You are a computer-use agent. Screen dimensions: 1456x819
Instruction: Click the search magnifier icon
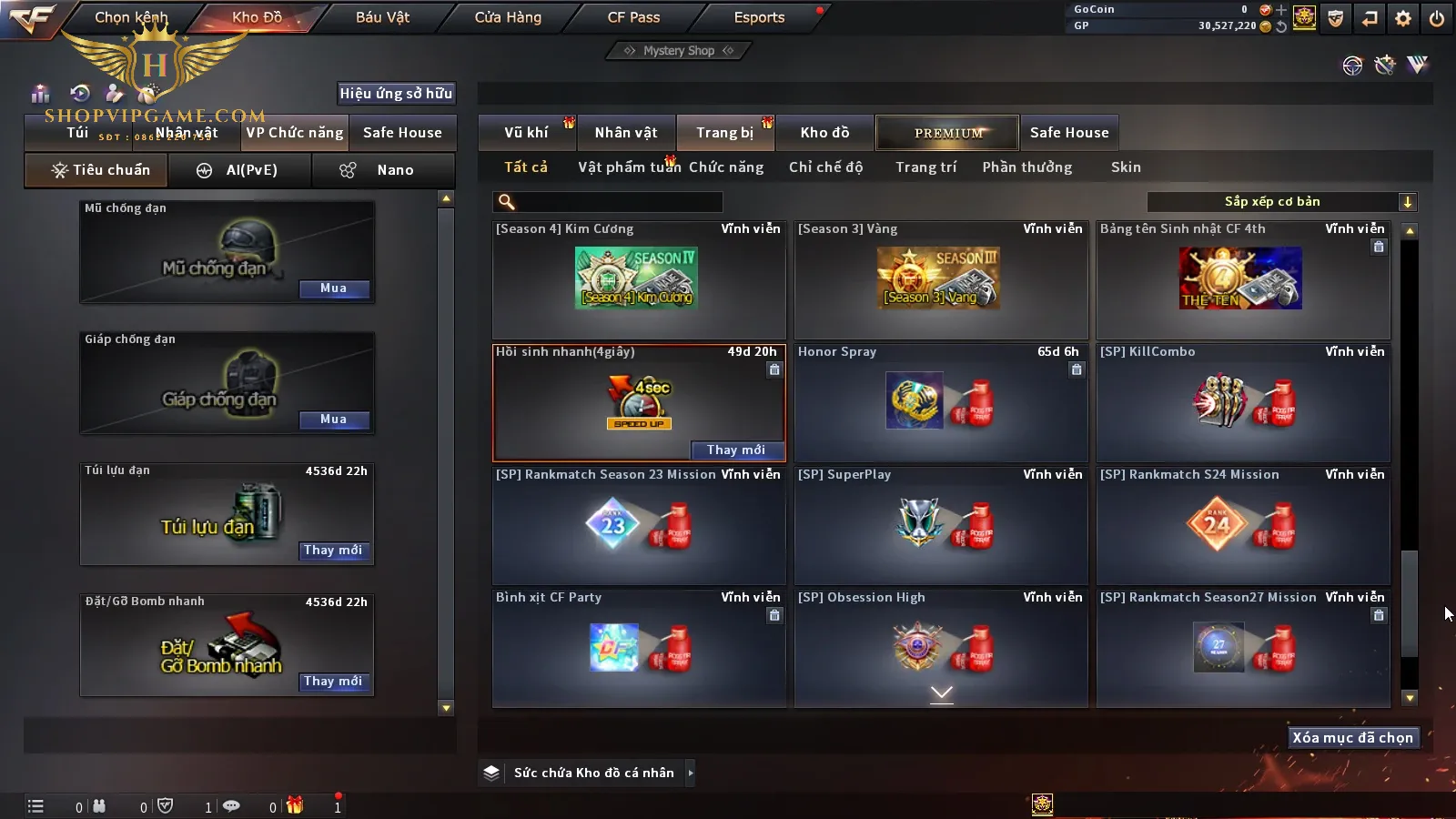coord(507,202)
